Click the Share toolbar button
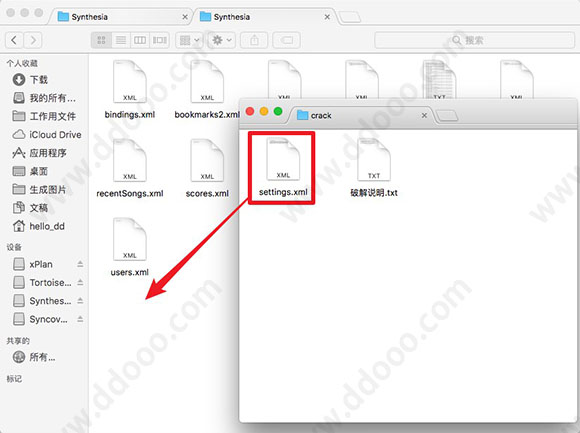The width and height of the screenshot is (580, 433). (x=254, y=40)
